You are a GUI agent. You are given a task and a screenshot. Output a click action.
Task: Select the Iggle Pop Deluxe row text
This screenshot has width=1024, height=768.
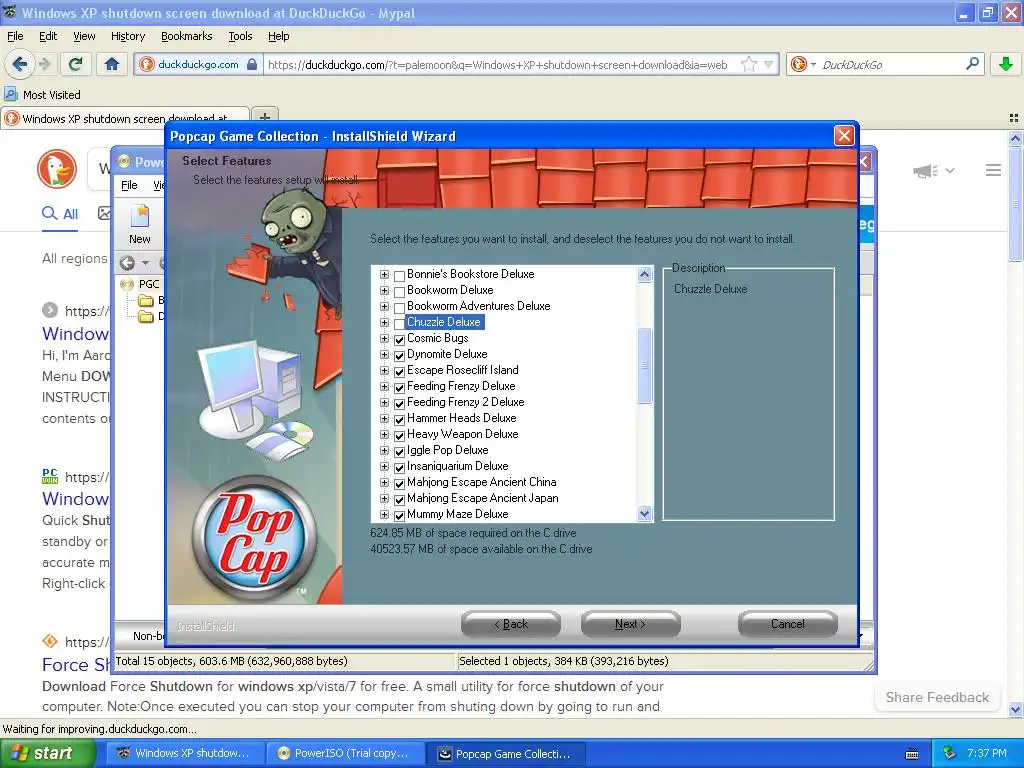click(x=447, y=450)
